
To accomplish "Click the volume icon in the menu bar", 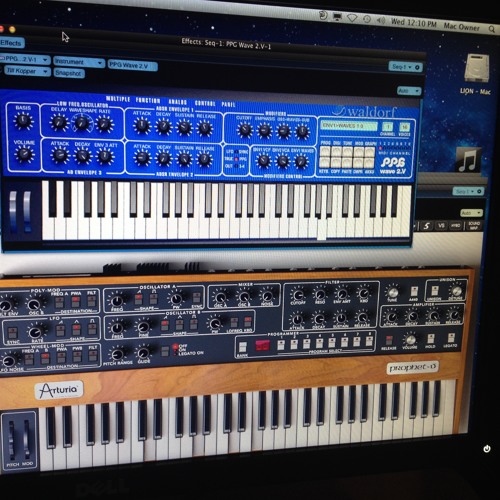I will point(380,21).
